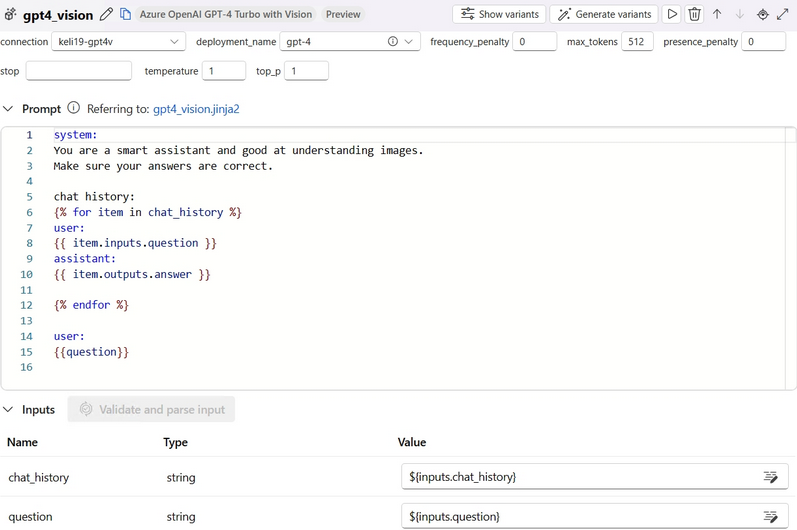Click the gpt4_vision node gear icon
This screenshot has height=530, width=797.
pyautogui.click(x=10, y=14)
